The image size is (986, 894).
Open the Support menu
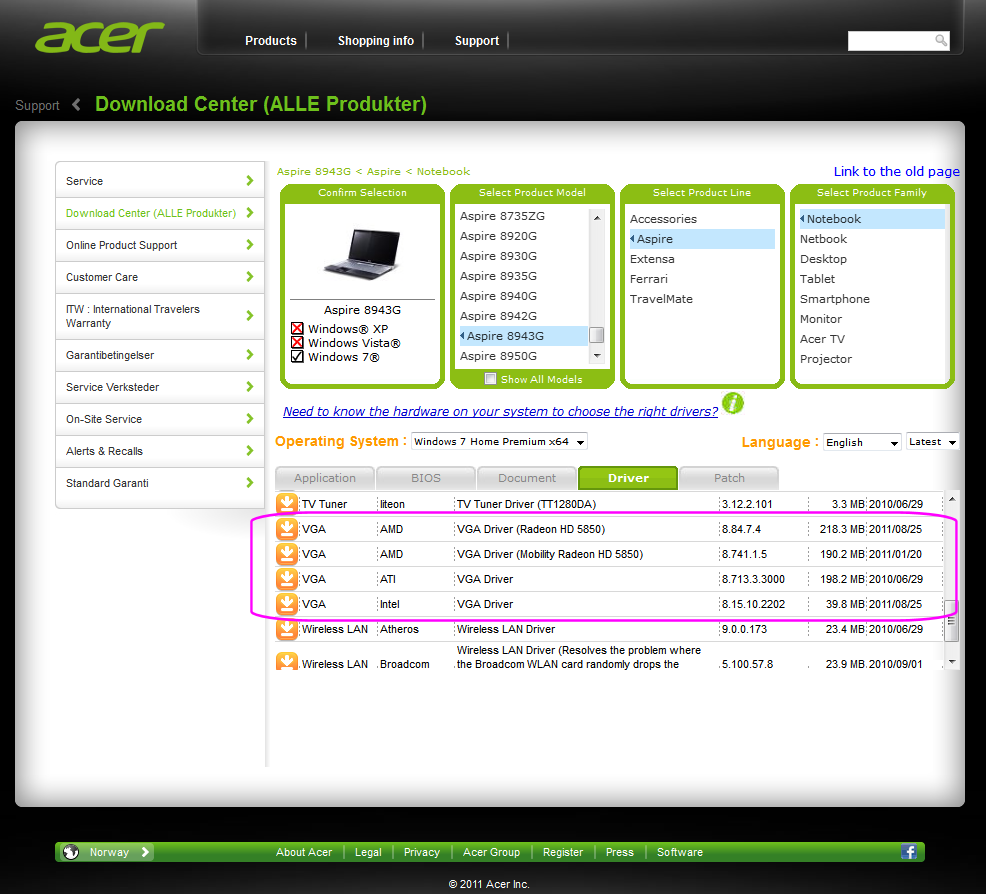pyautogui.click(x=477, y=41)
